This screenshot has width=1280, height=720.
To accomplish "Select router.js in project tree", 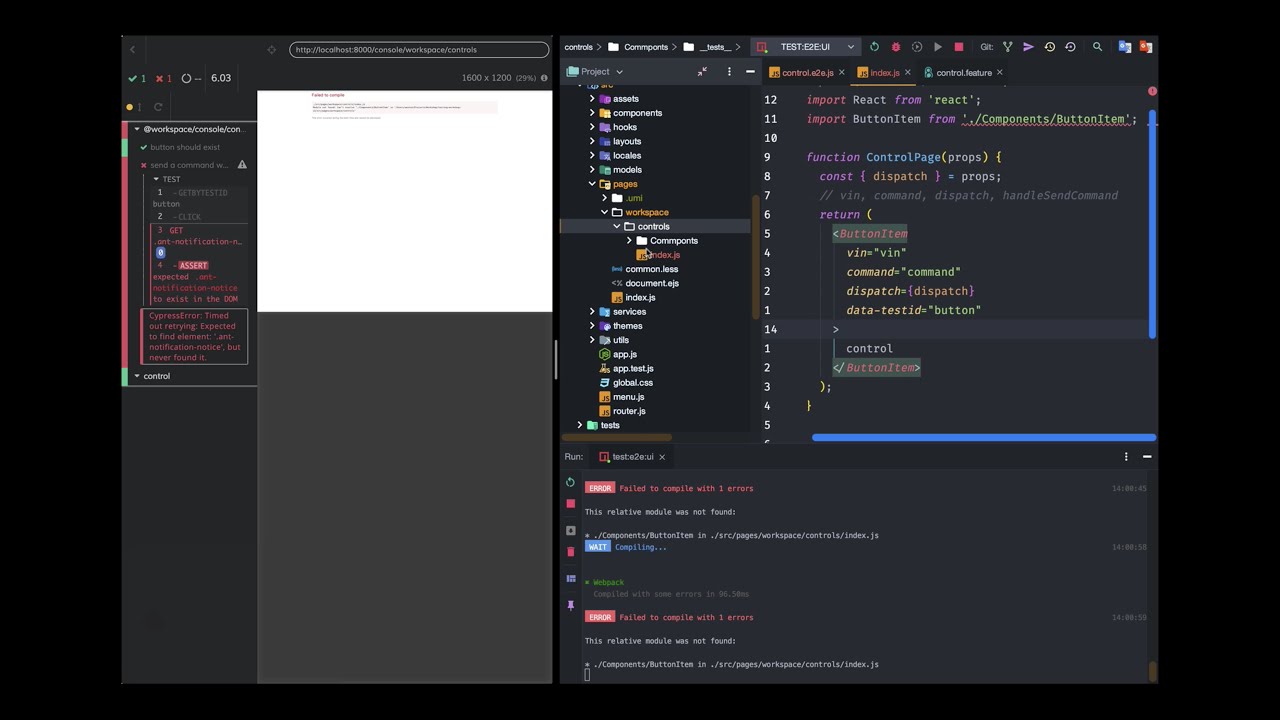I will 628,411.
